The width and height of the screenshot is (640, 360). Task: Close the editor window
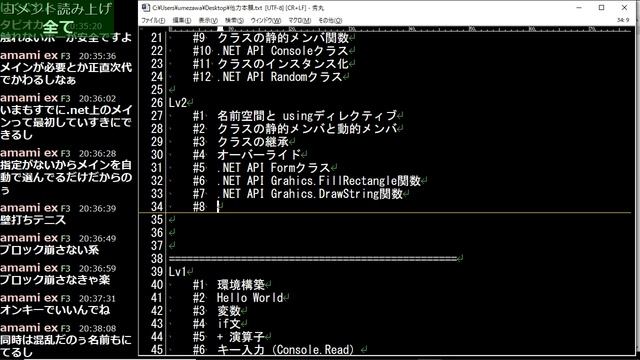(624, 7)
